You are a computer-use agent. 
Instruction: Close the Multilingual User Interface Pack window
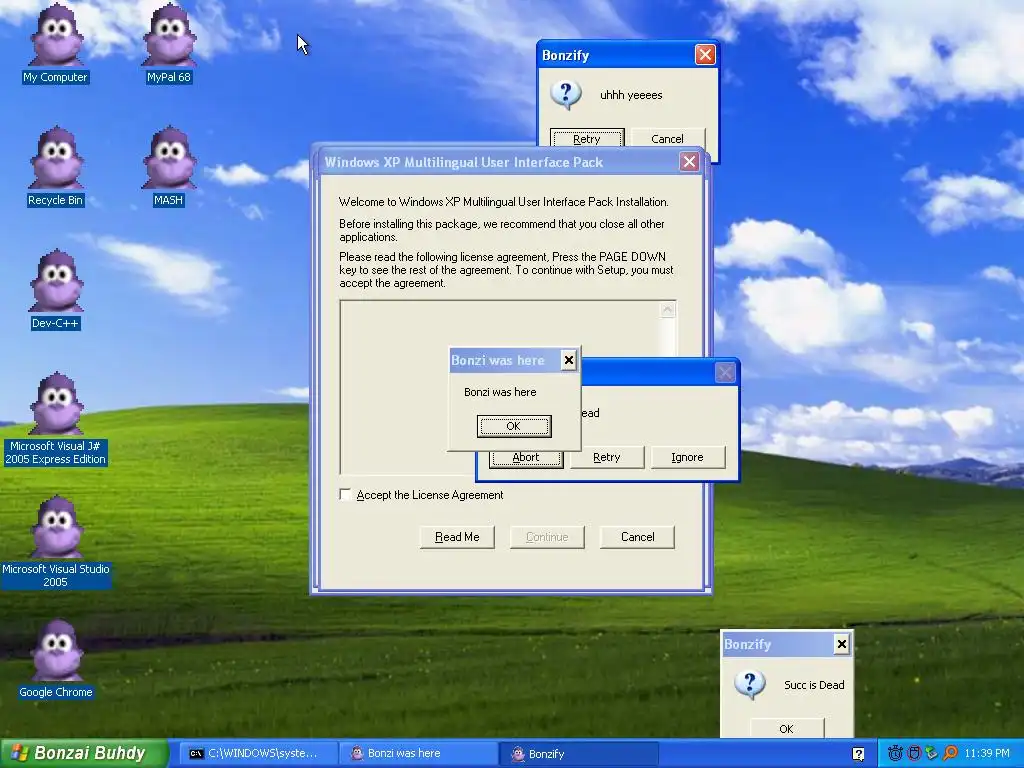pos(689,162)
